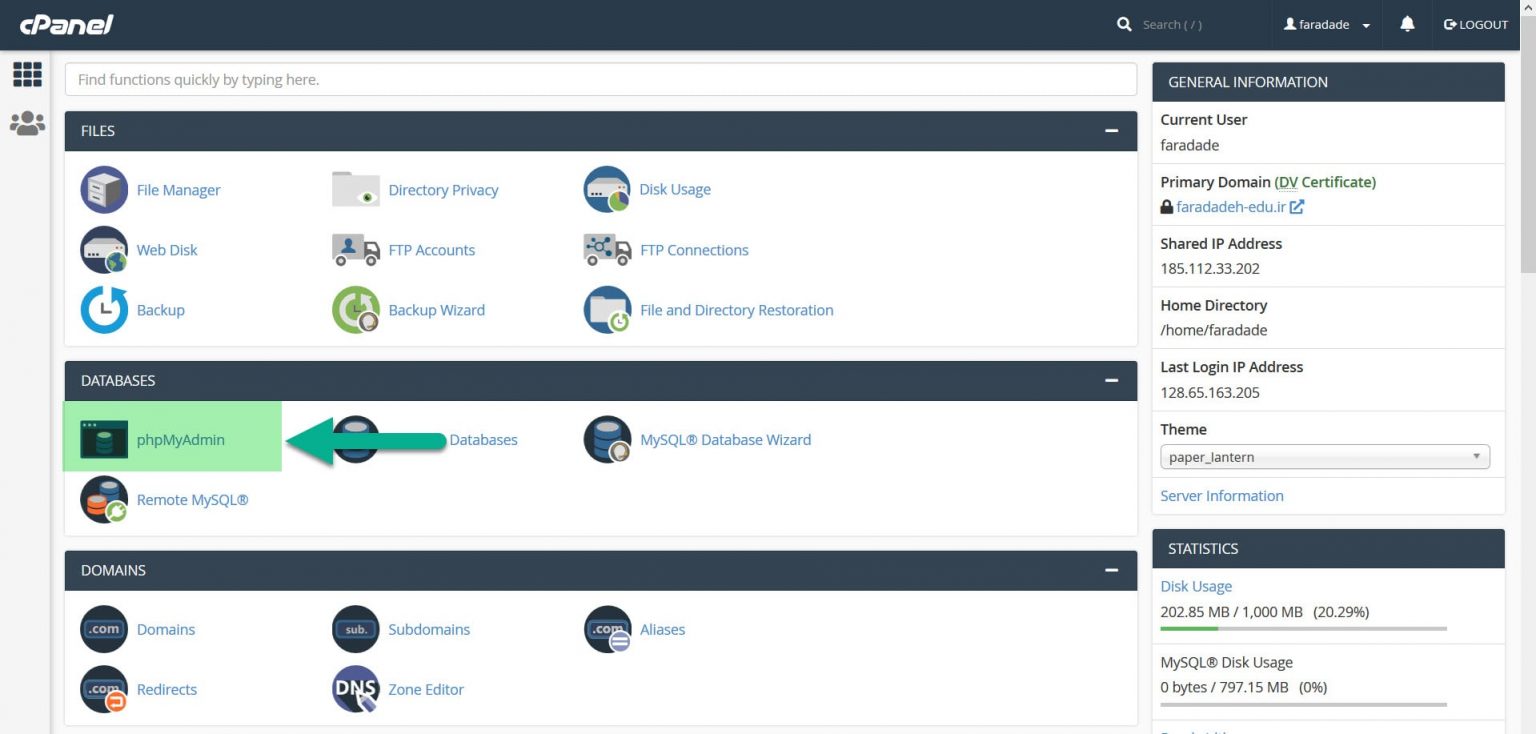Open the Web Disk icon
The height and width of the screenshot is (734, 1536).
point(104,250)
